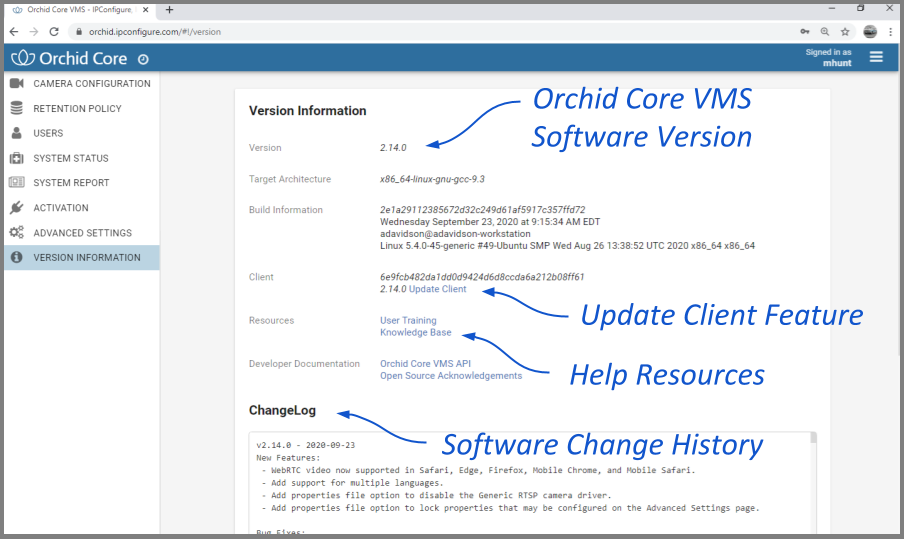Click the Target Architecture label

click(x=290, y=179)
